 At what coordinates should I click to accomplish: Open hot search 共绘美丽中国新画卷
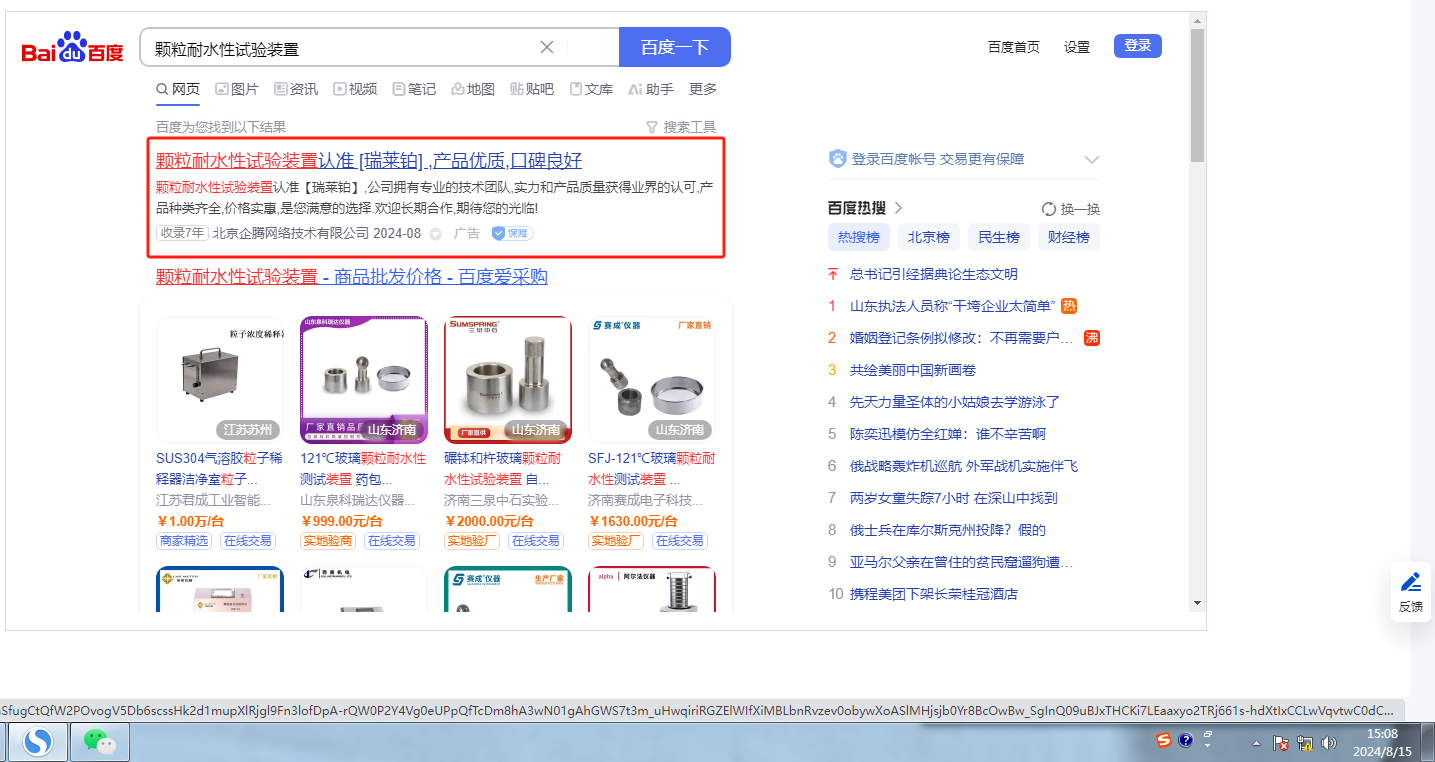913,370
